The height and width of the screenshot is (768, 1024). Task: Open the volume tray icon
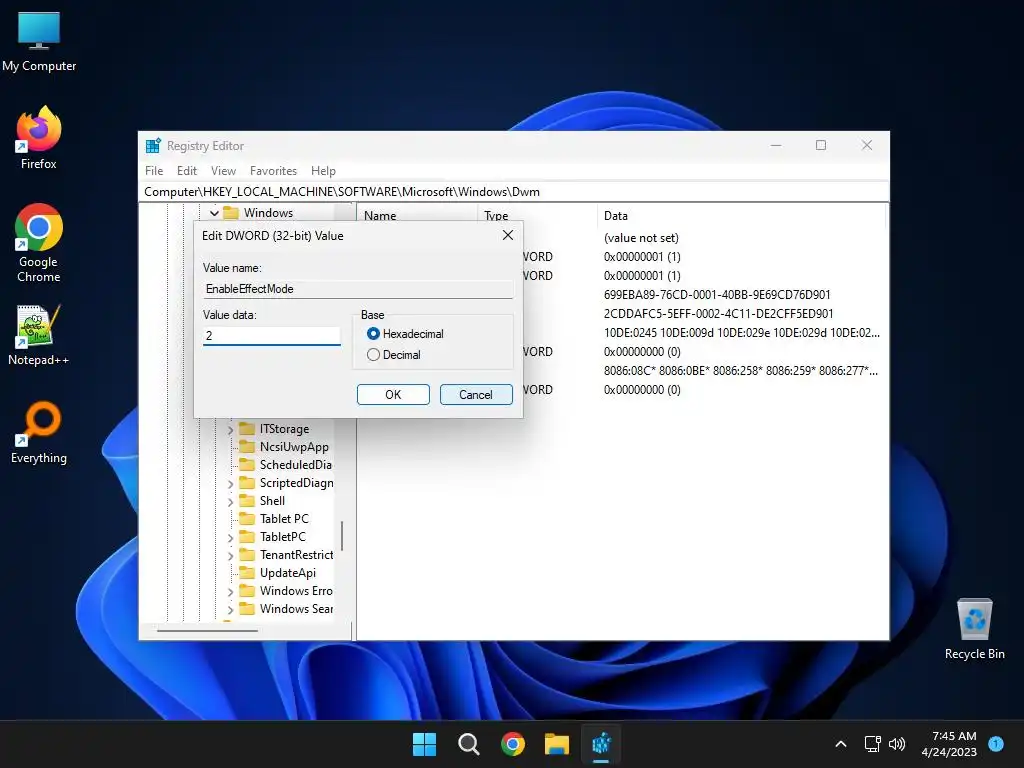point(897,744)
